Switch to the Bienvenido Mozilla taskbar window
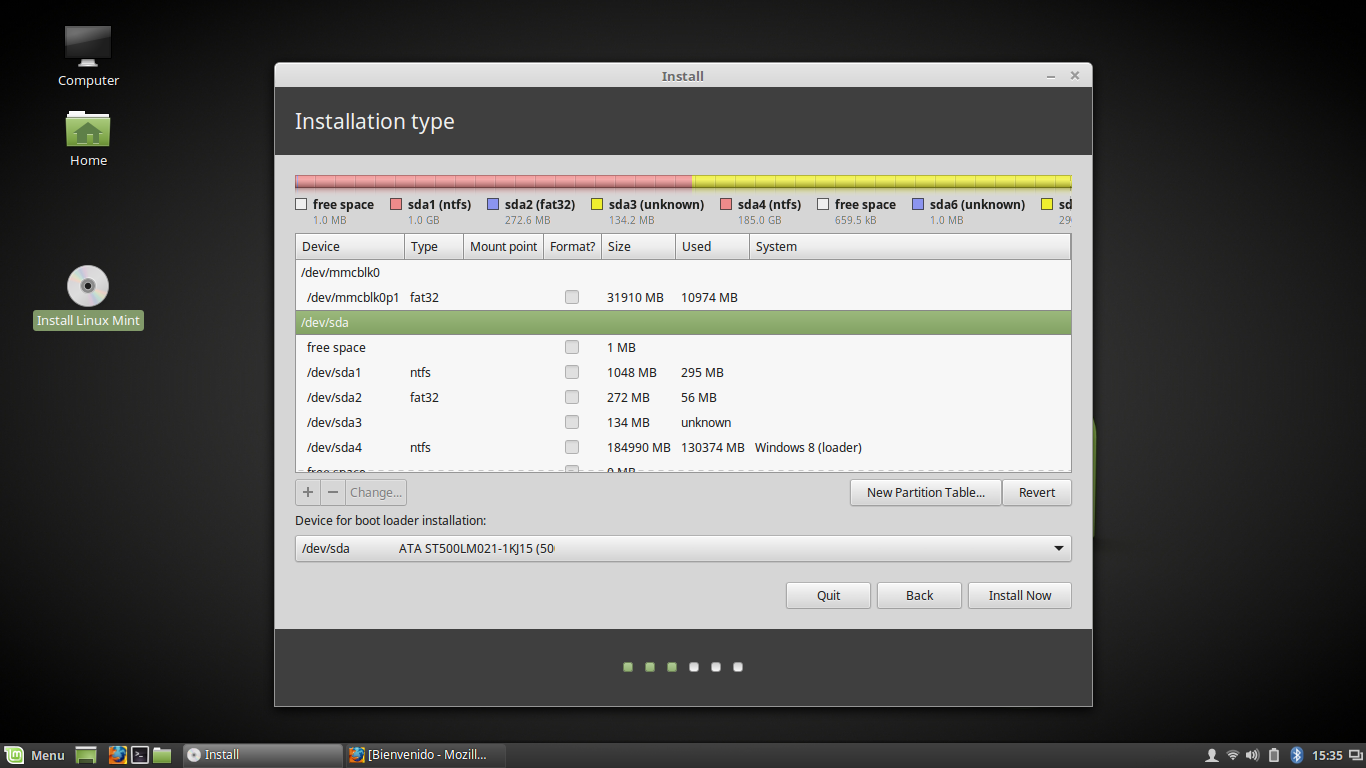 [x=425, y=755]
